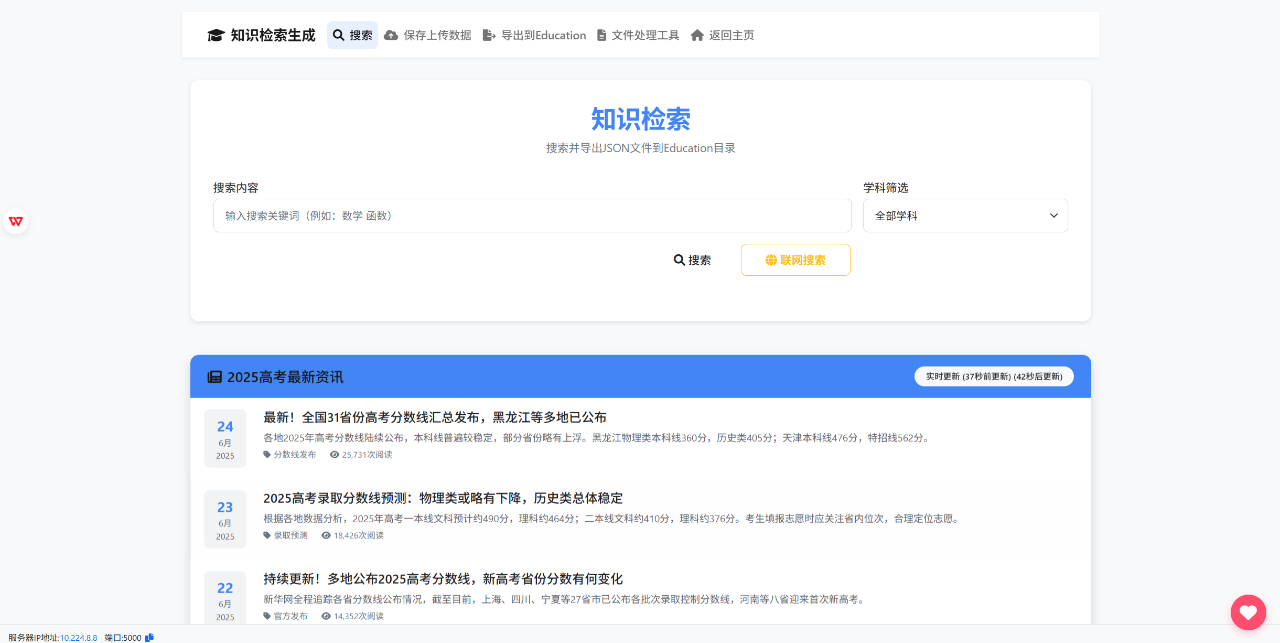Click the copy icon beside port 5000
The height and width of the screenshot is (643, 1280).
149,637
